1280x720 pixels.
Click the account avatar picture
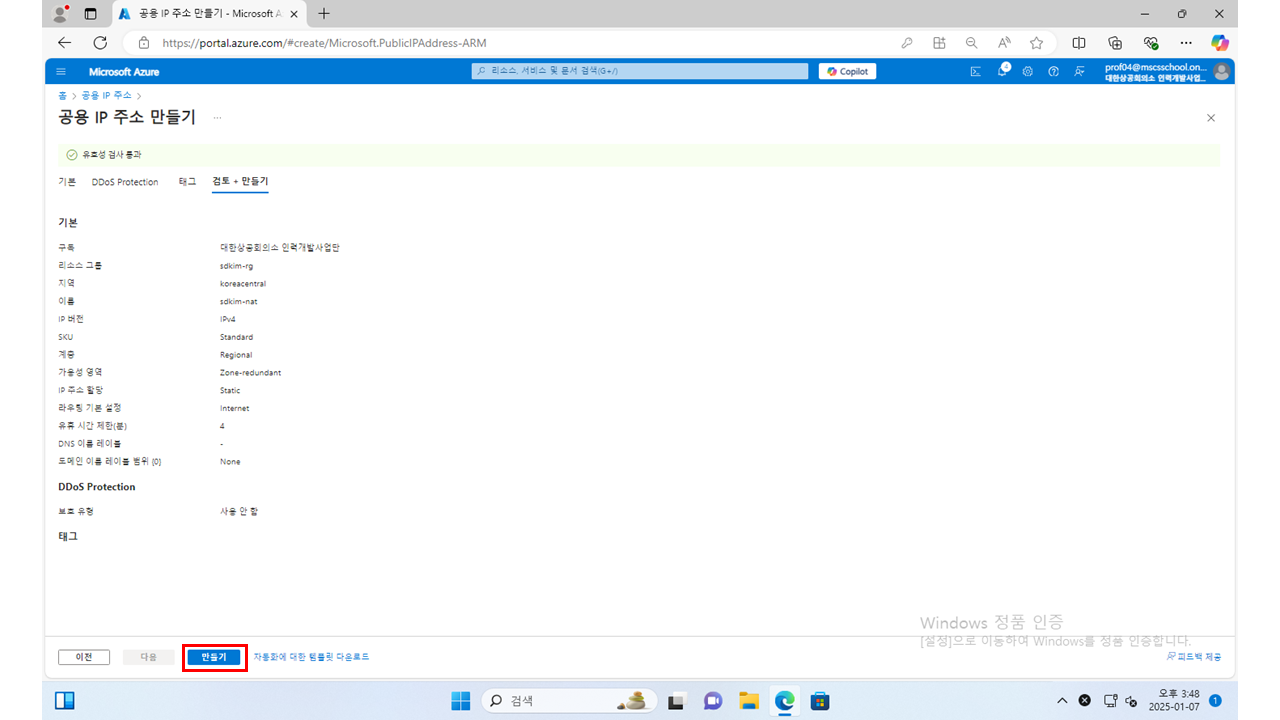click(1221, 72)
